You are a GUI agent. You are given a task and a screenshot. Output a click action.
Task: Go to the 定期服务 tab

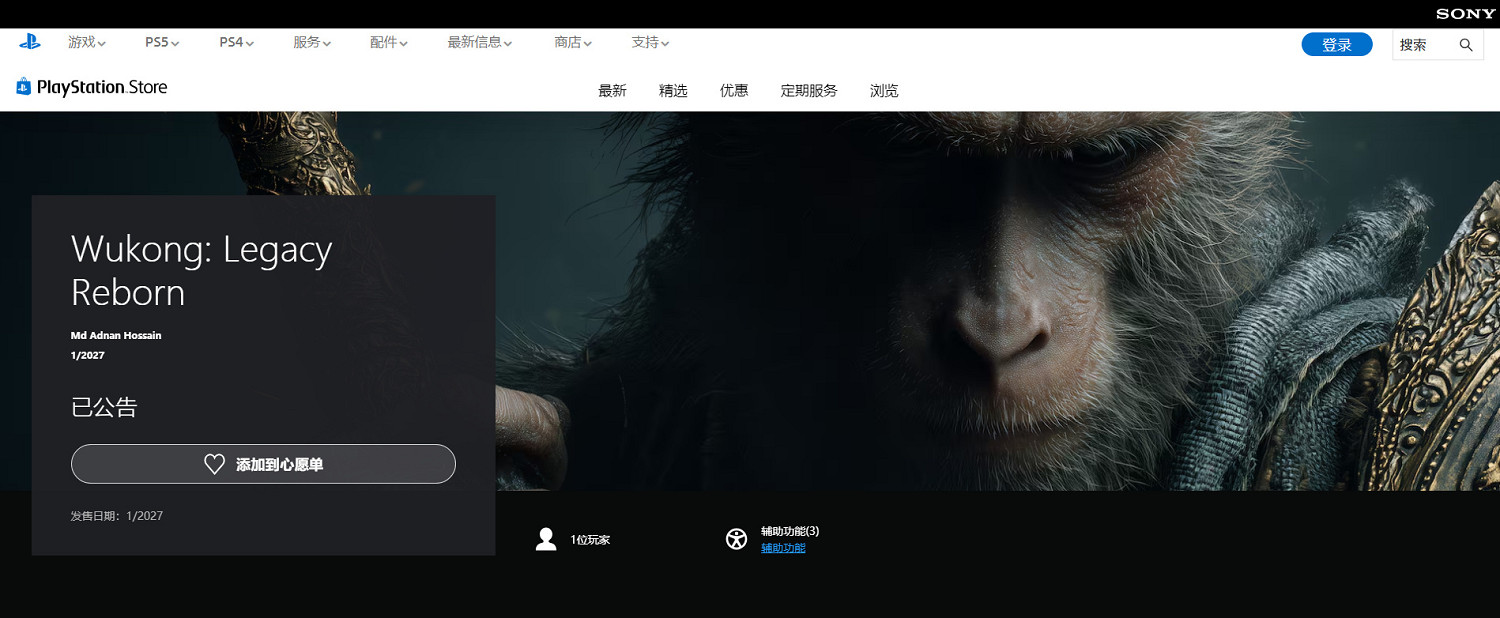[809, 91]
